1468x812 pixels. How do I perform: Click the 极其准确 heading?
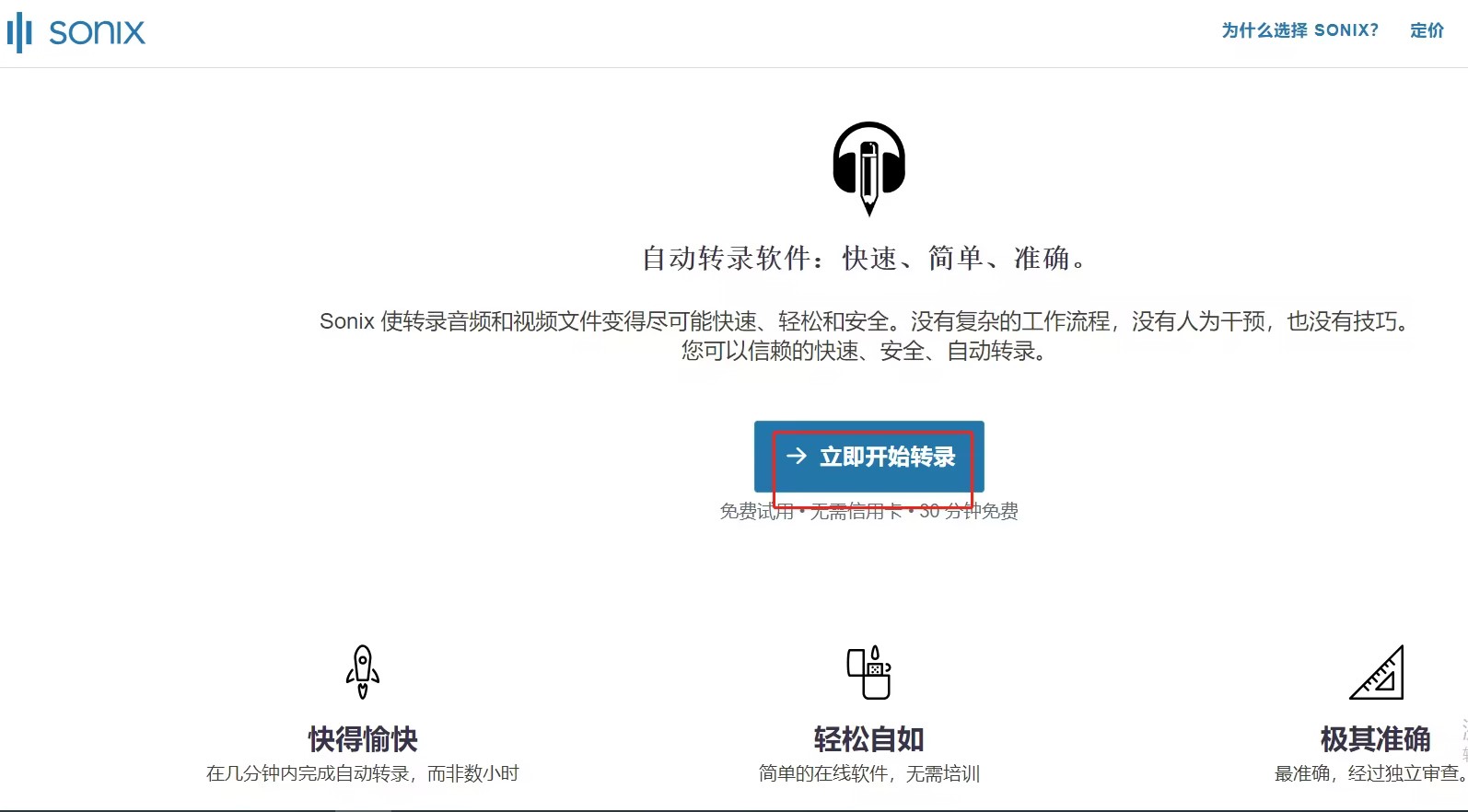(1376, 738)
